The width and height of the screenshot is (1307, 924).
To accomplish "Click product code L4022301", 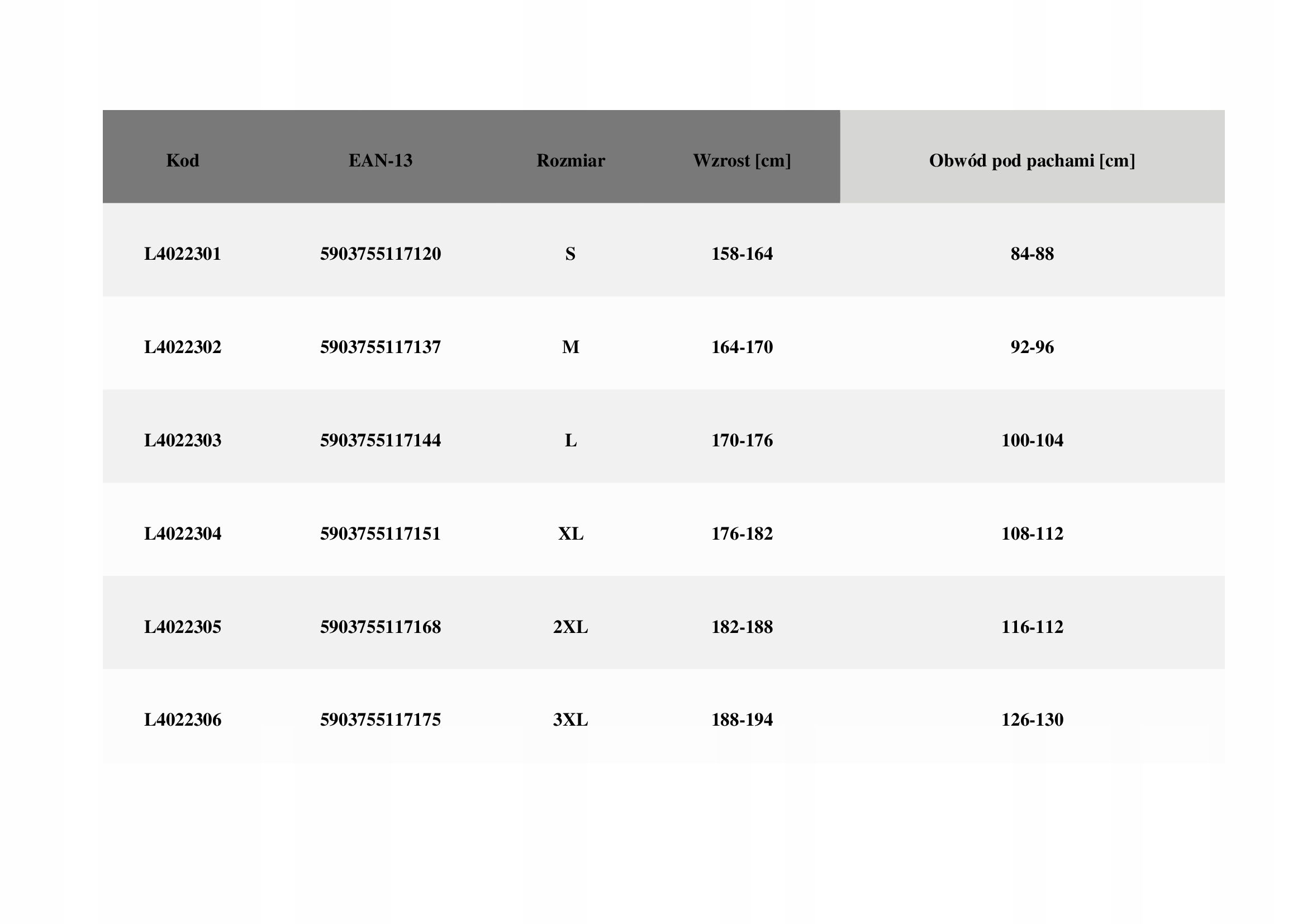I will (183, 254).
